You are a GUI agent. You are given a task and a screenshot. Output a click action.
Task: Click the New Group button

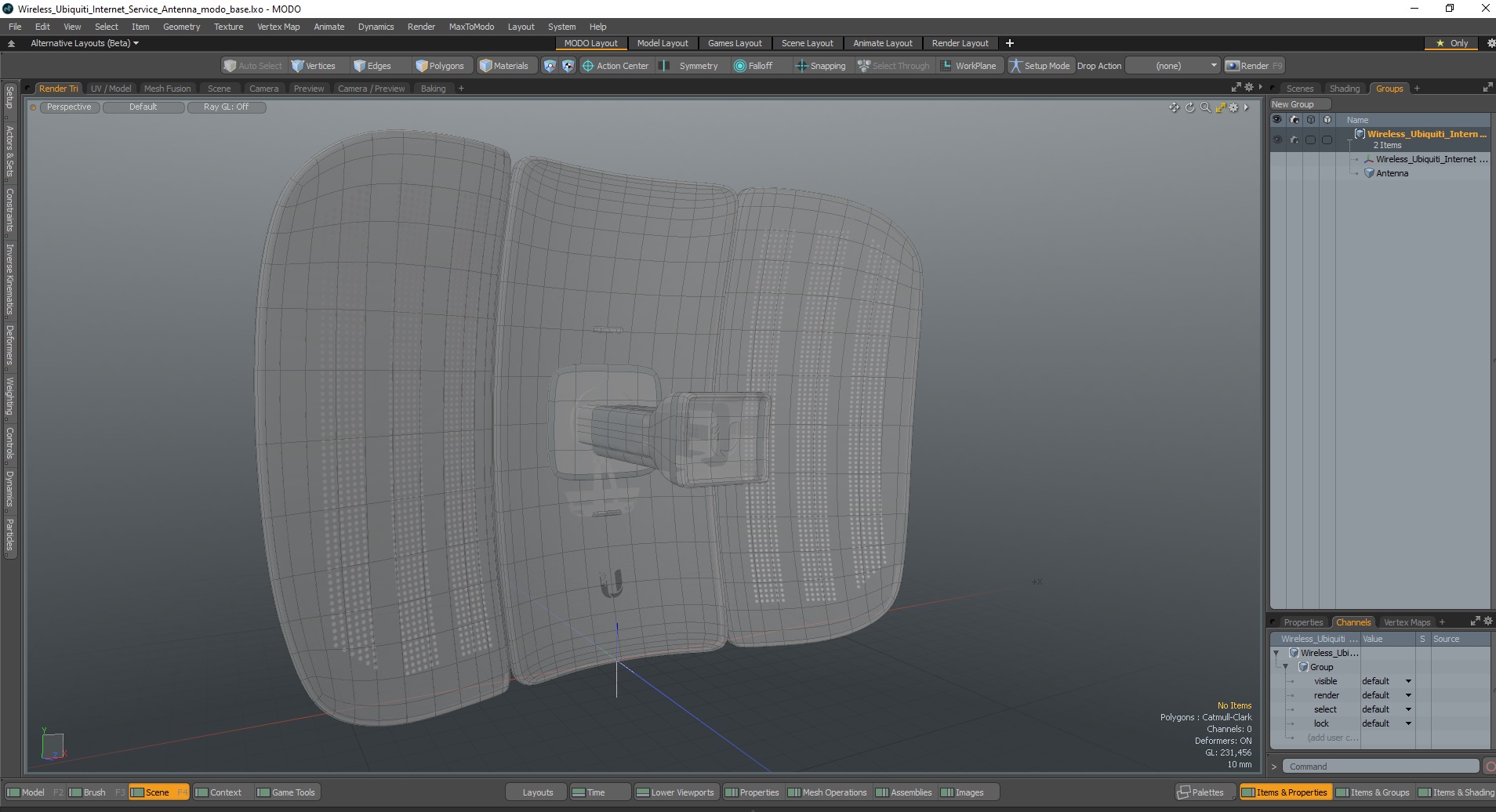1300,104
